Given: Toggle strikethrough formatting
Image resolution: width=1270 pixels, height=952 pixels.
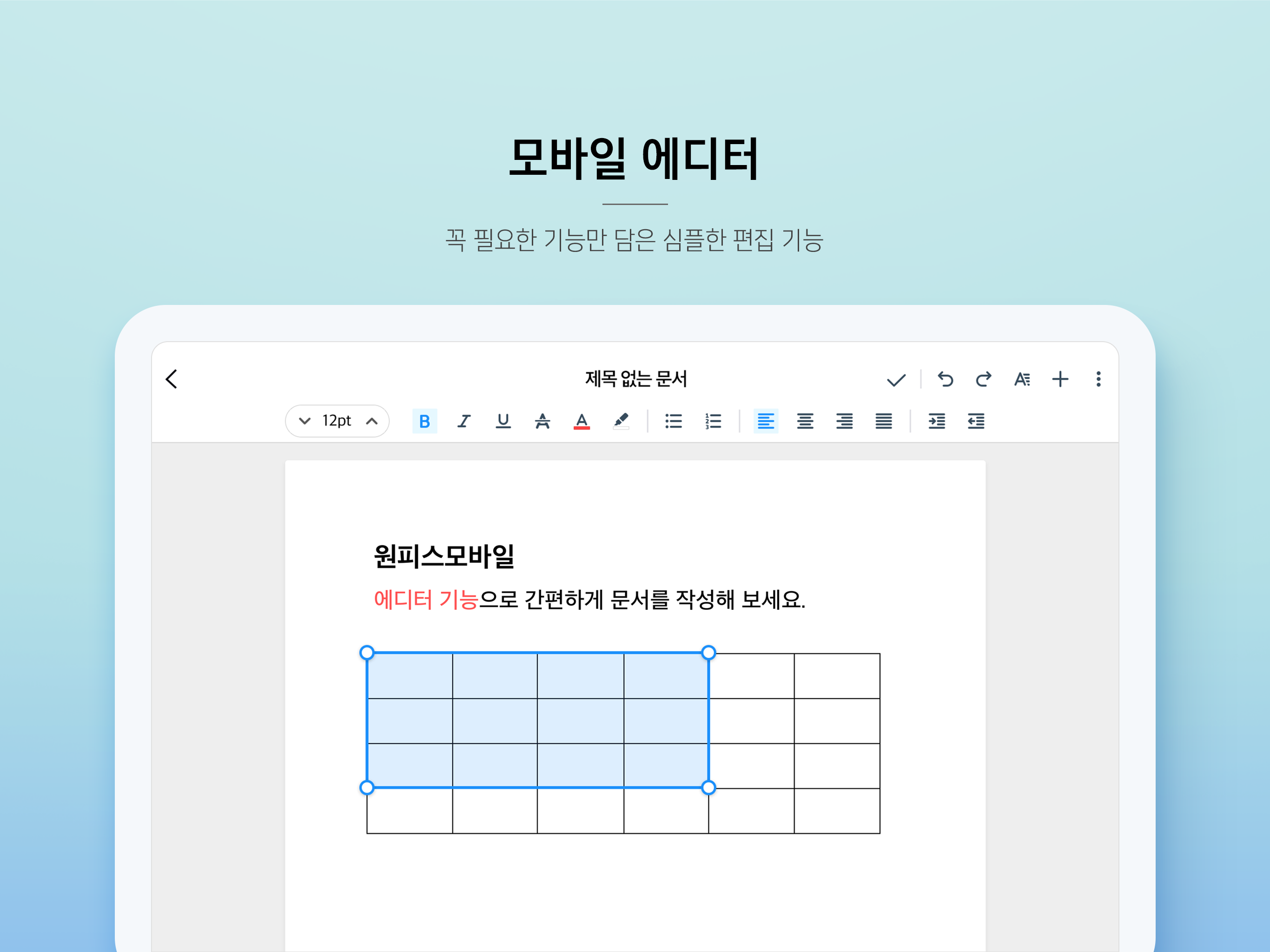Looking at the screenshot, I should [x=542, y=422].
